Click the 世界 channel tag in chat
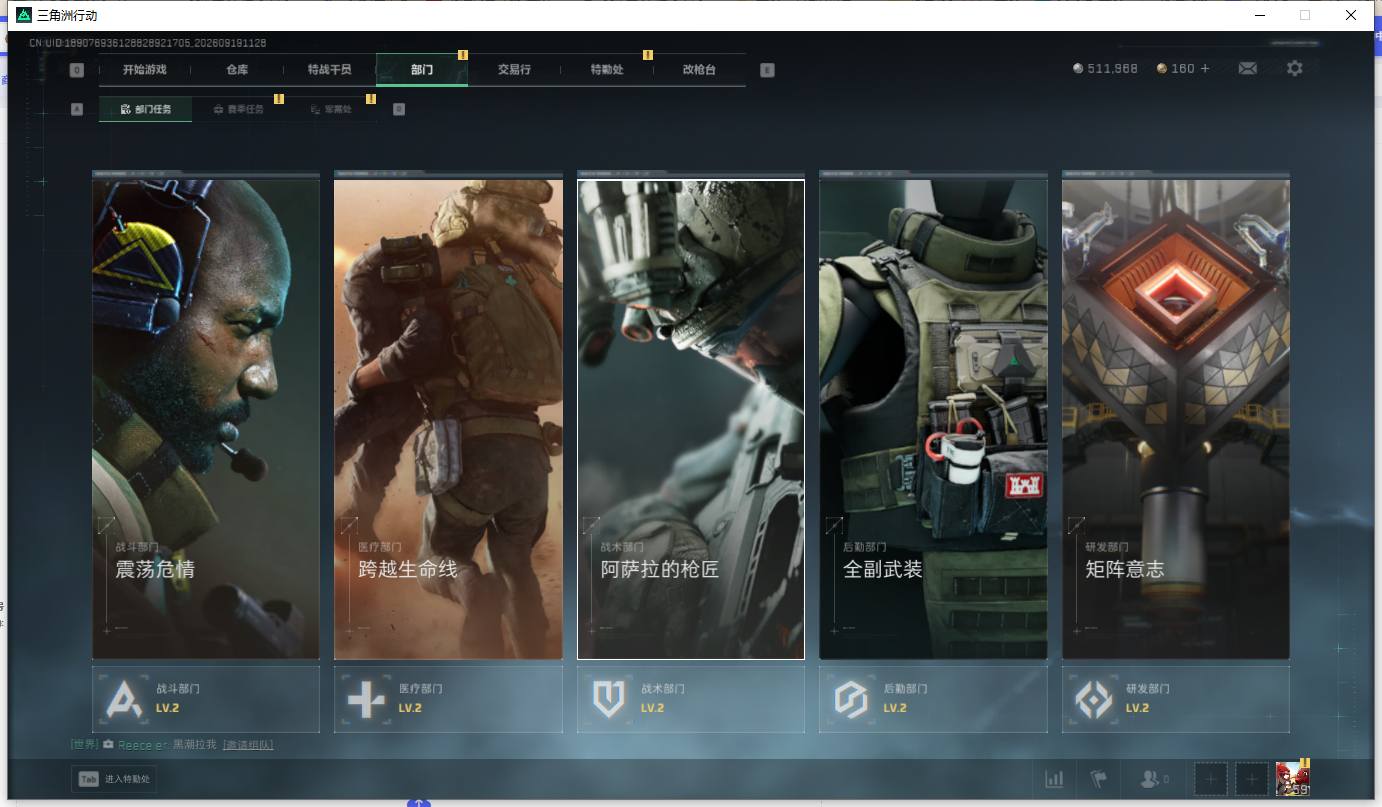The height and width of the screenshot is (807, 1382). click(x=85, y=745)
